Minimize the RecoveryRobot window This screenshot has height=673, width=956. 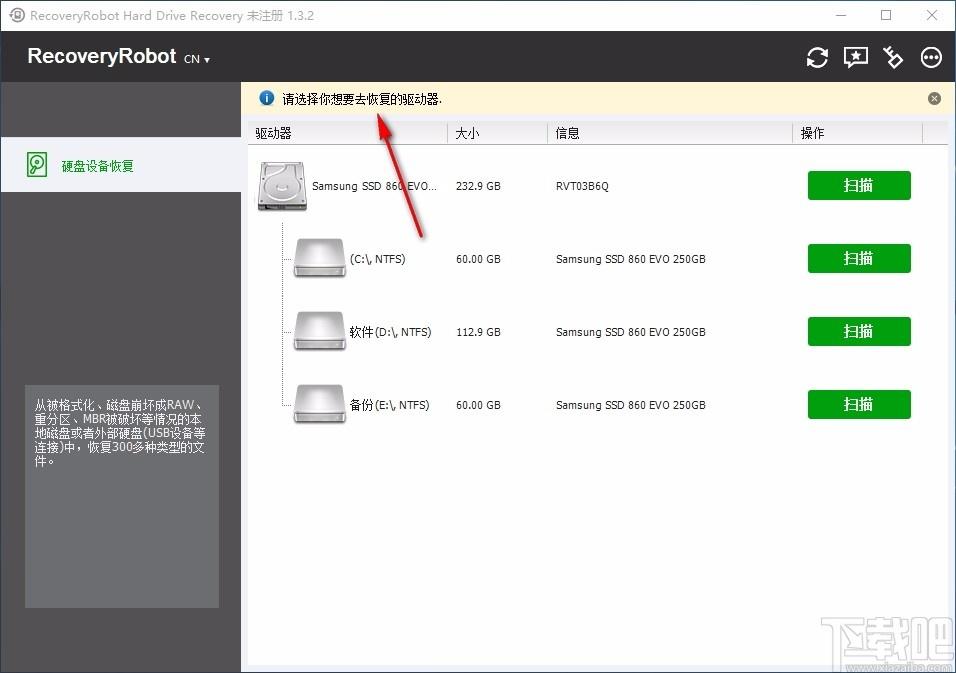click(841, 15)
